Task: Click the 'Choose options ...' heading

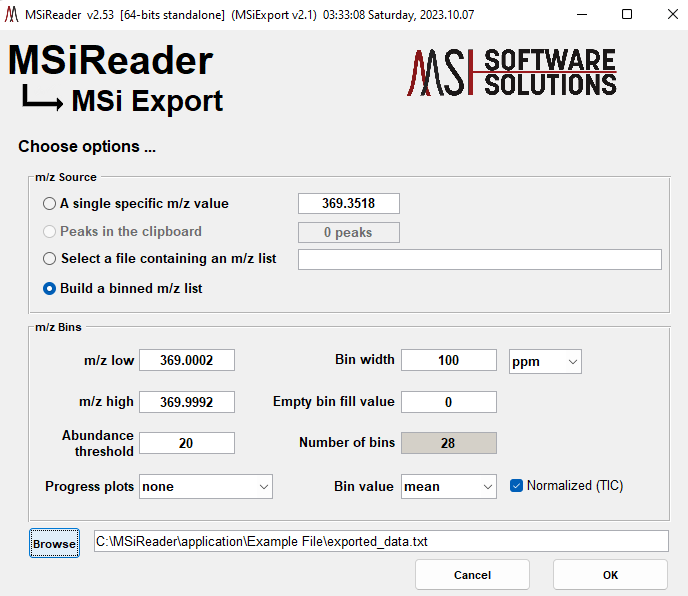Action: coord(87,146)
